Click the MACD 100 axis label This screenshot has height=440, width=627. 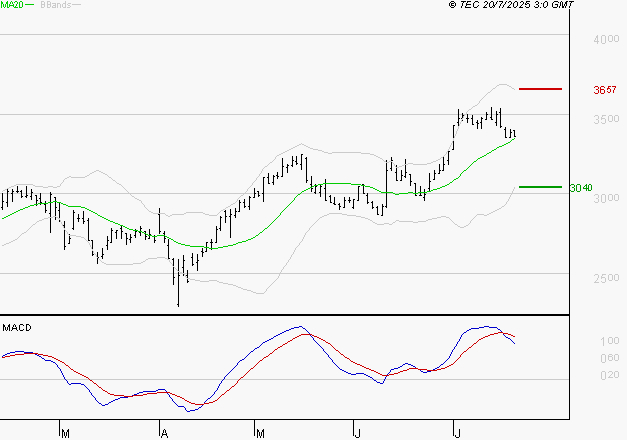tap(610, 341)
